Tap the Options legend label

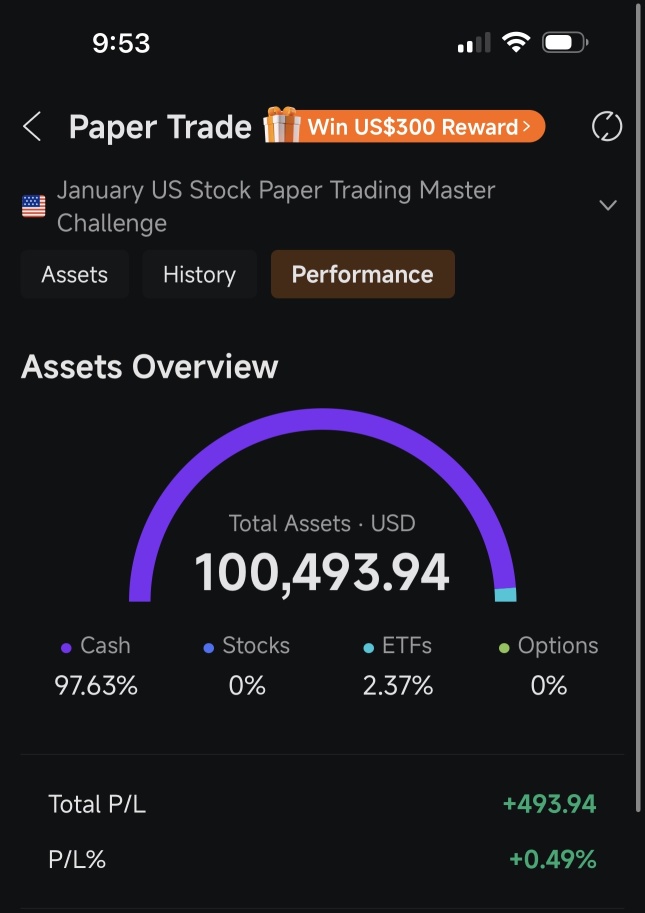(558, 645)
